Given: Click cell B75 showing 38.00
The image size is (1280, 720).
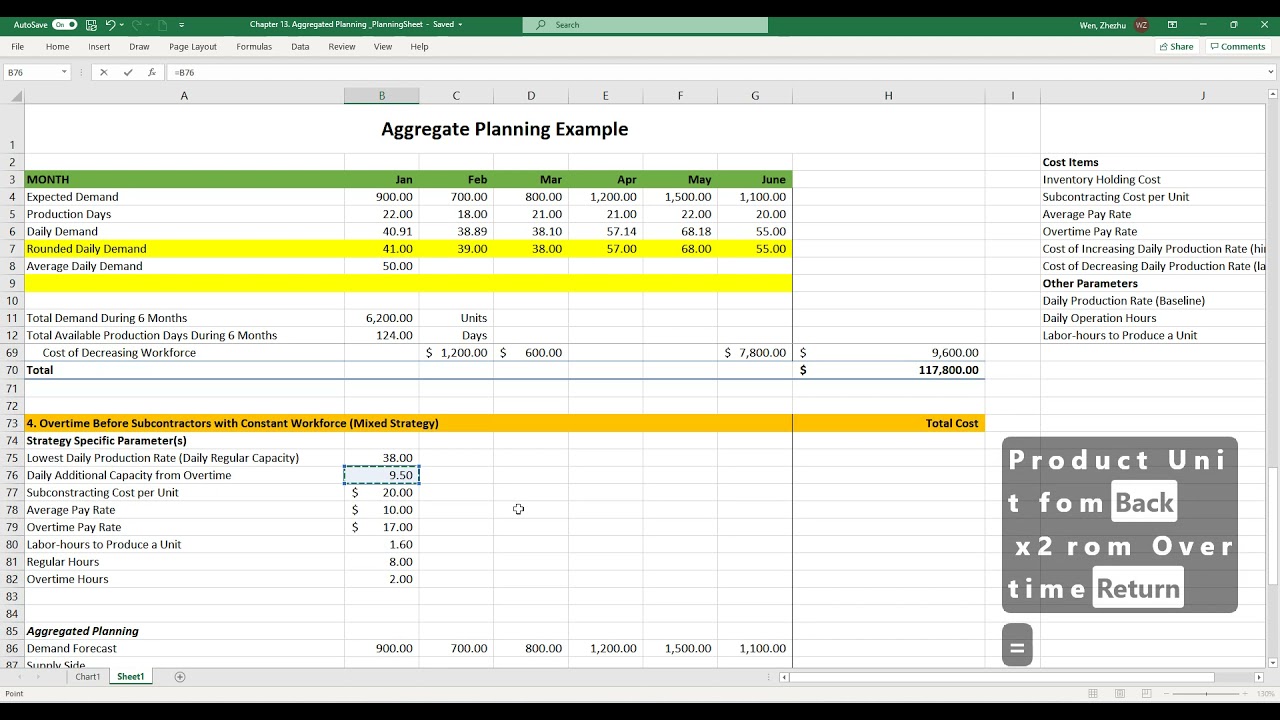Looking at the screenshot, I should coord(381,458).
